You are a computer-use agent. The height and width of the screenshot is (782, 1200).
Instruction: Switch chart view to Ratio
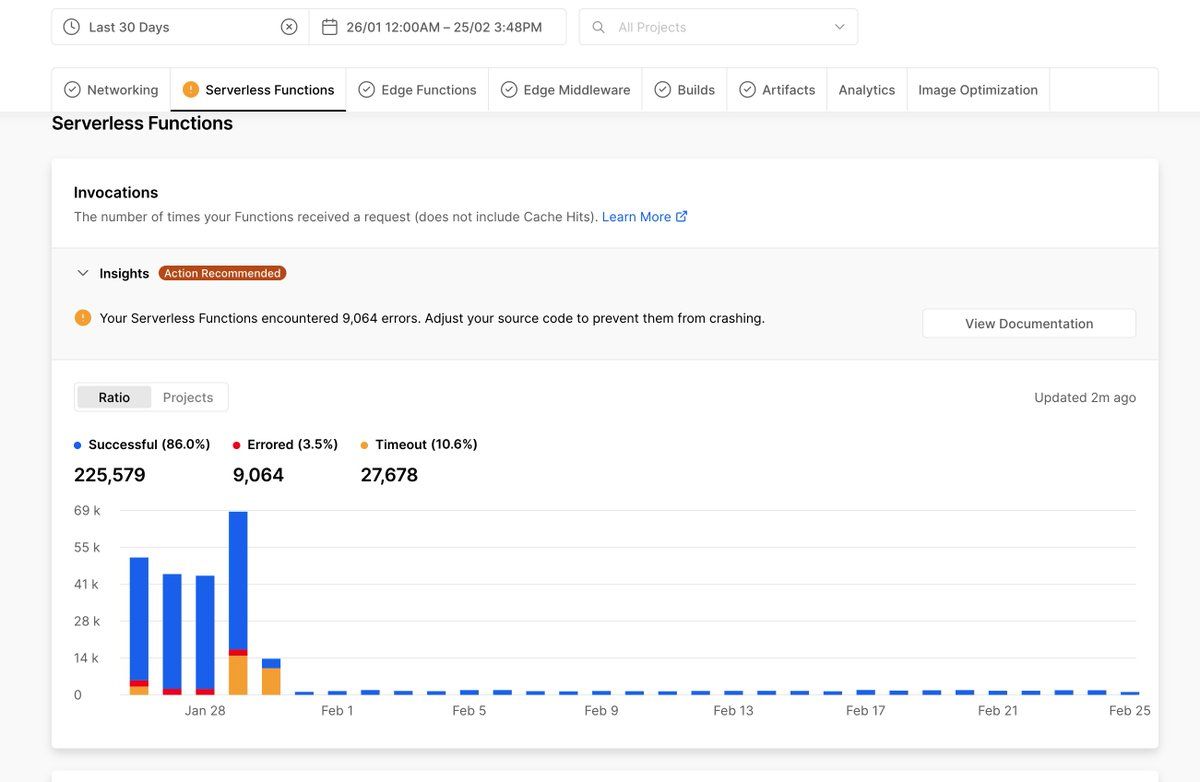click(x=114, y=397)
